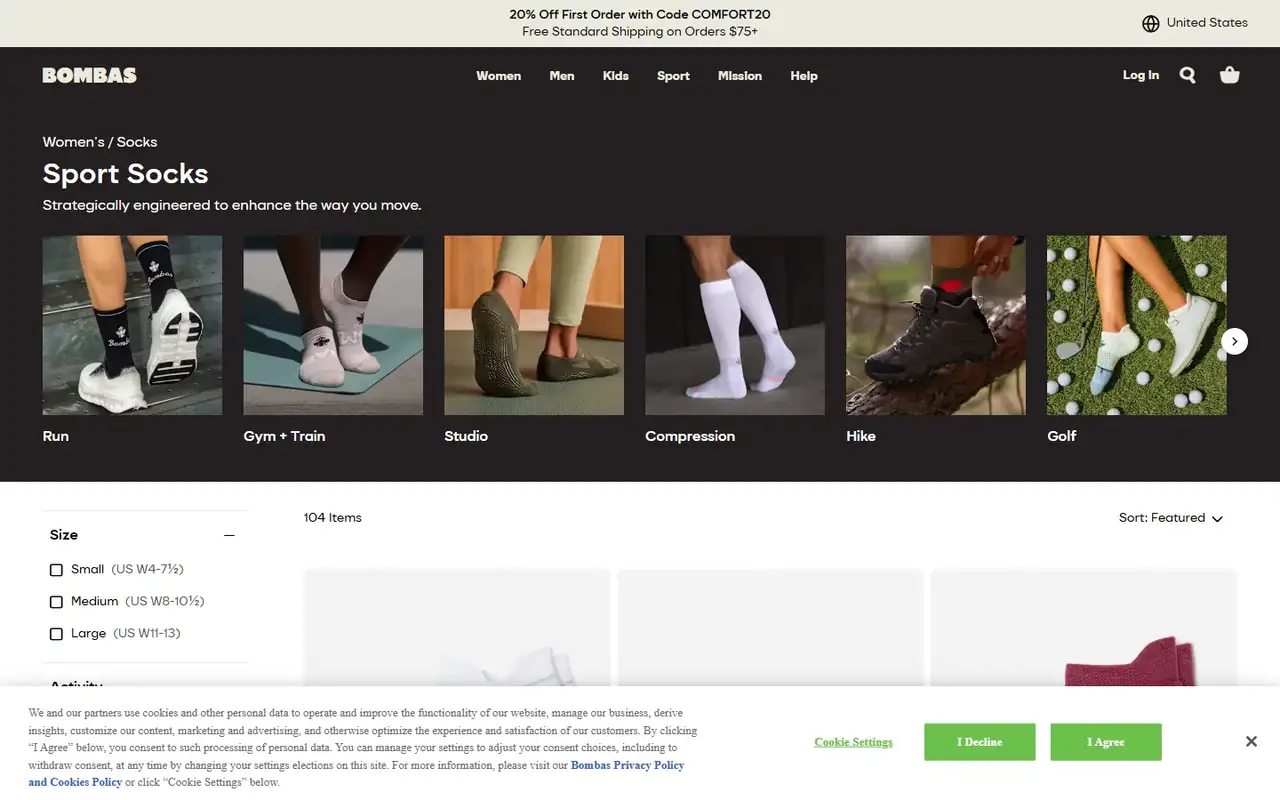
Task: Click the I Decline cookie button
Action: [x=979, y=742]
